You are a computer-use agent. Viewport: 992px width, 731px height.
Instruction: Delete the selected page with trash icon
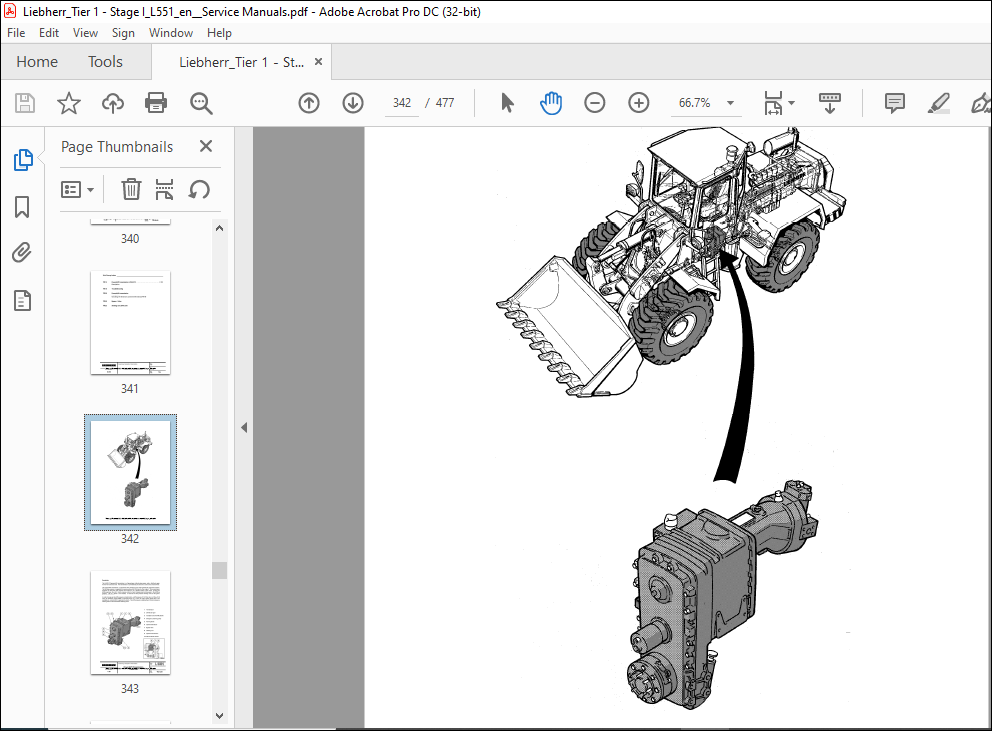pos(131,189)
